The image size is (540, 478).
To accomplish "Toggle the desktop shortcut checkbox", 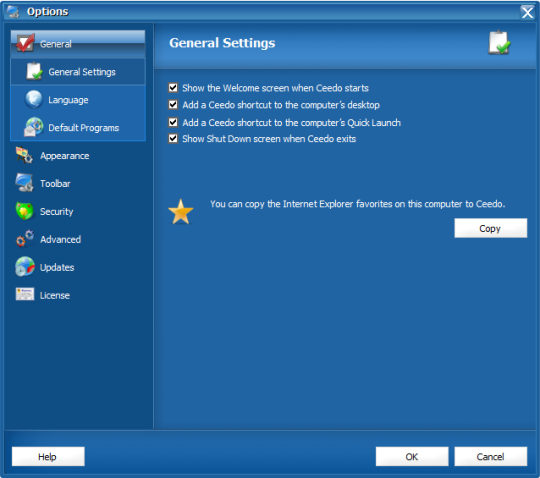I will (173, 105).
